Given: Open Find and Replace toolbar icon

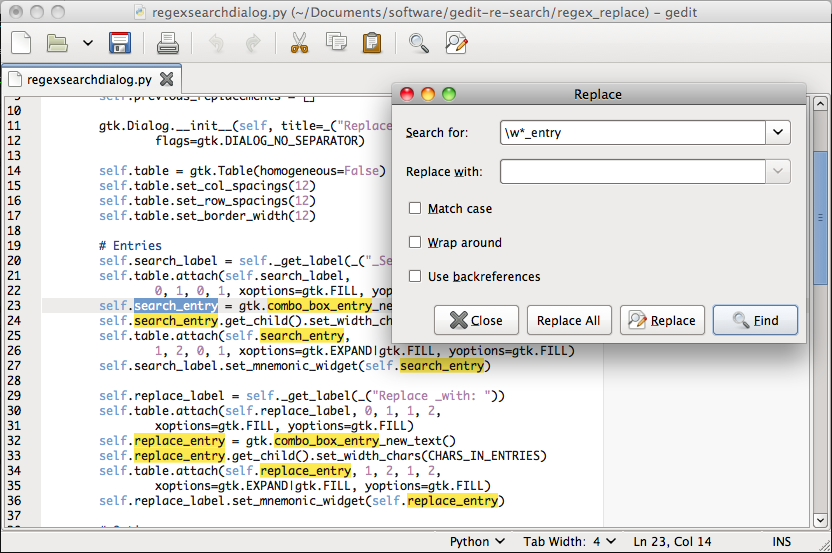Looking at the screenshot, I should click(x=456, y=43).
